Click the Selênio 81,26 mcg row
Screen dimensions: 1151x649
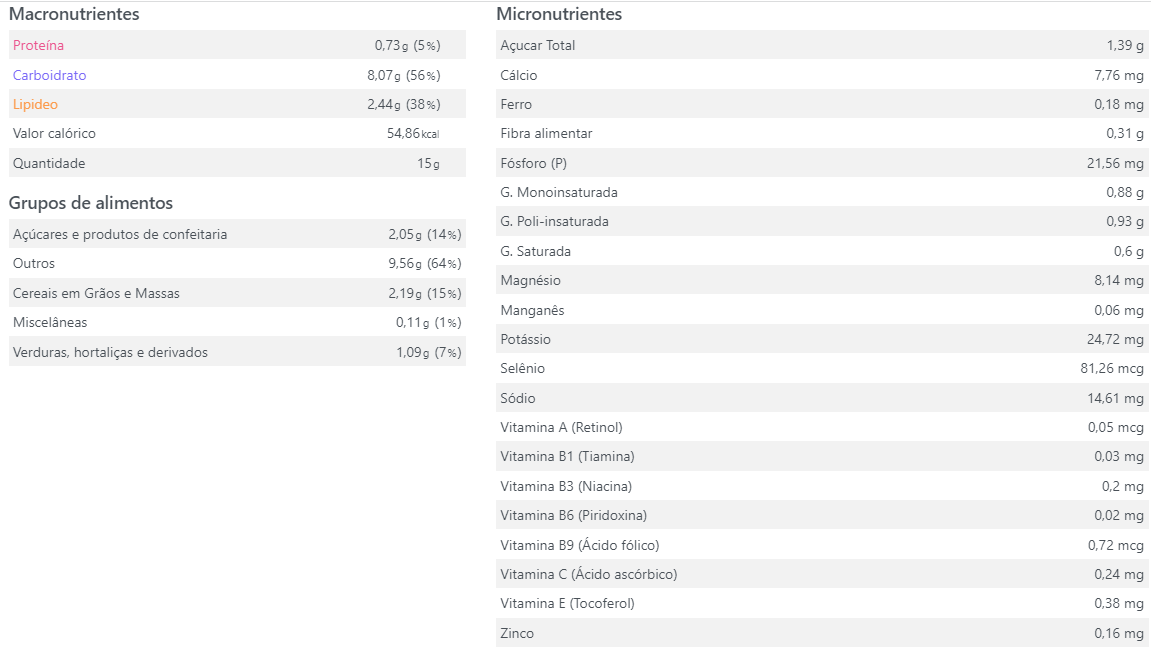[x=822, y=369]
